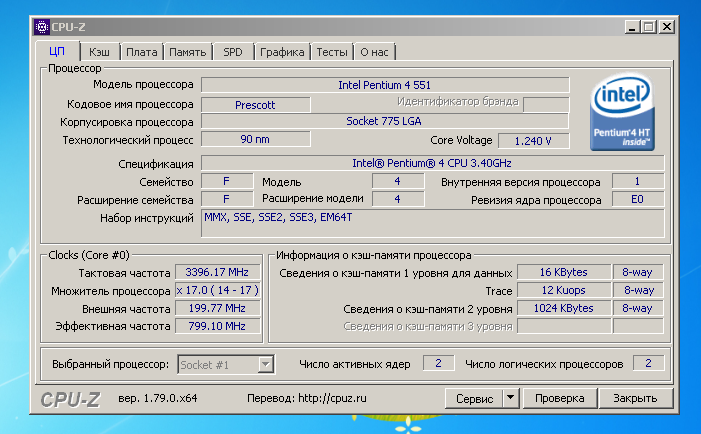The image size is (701, 434).
Task: Click the Socket 775 LGA package field
Action: click(385, 121)
